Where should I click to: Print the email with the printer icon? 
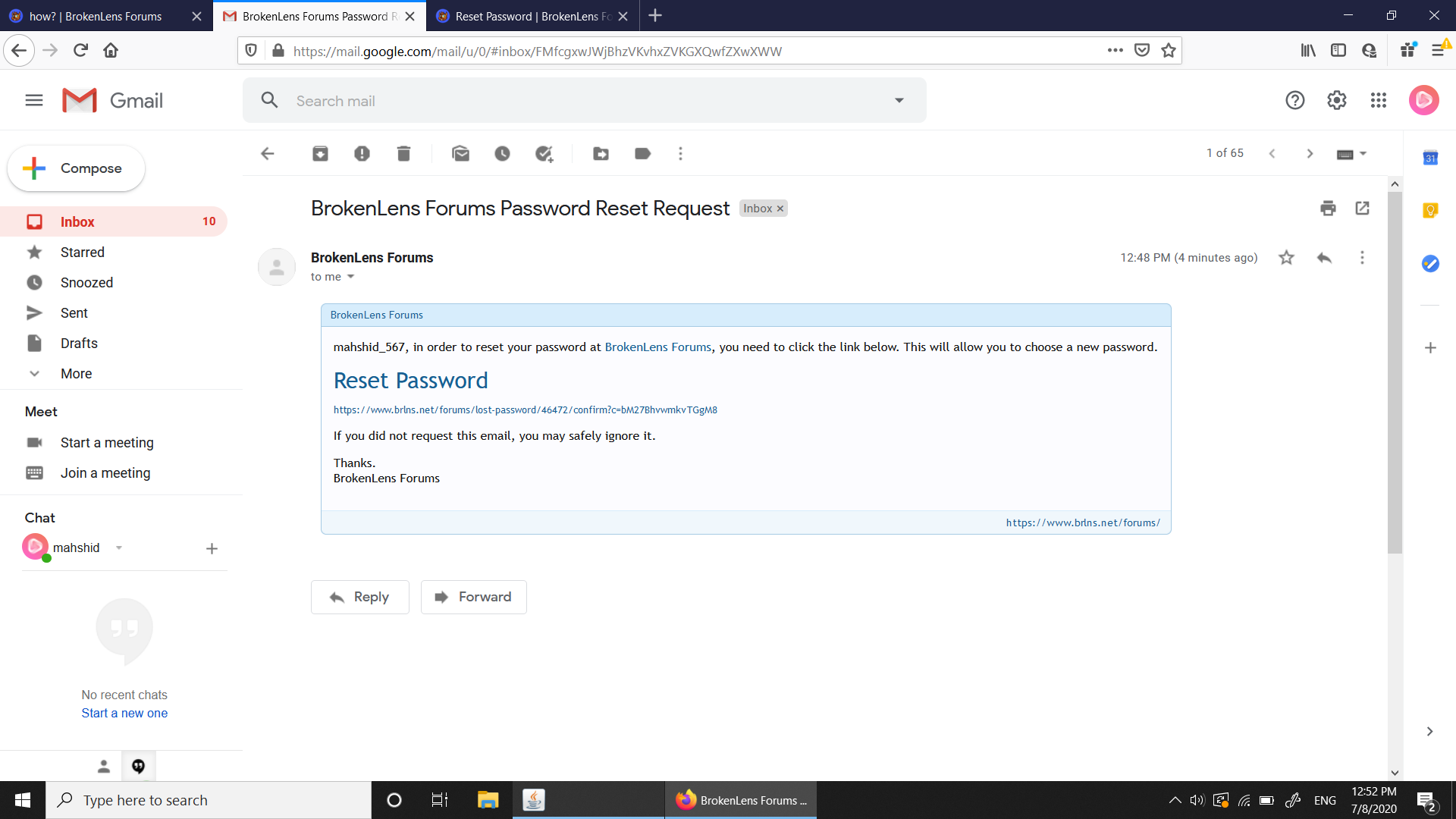(1328, 208)
